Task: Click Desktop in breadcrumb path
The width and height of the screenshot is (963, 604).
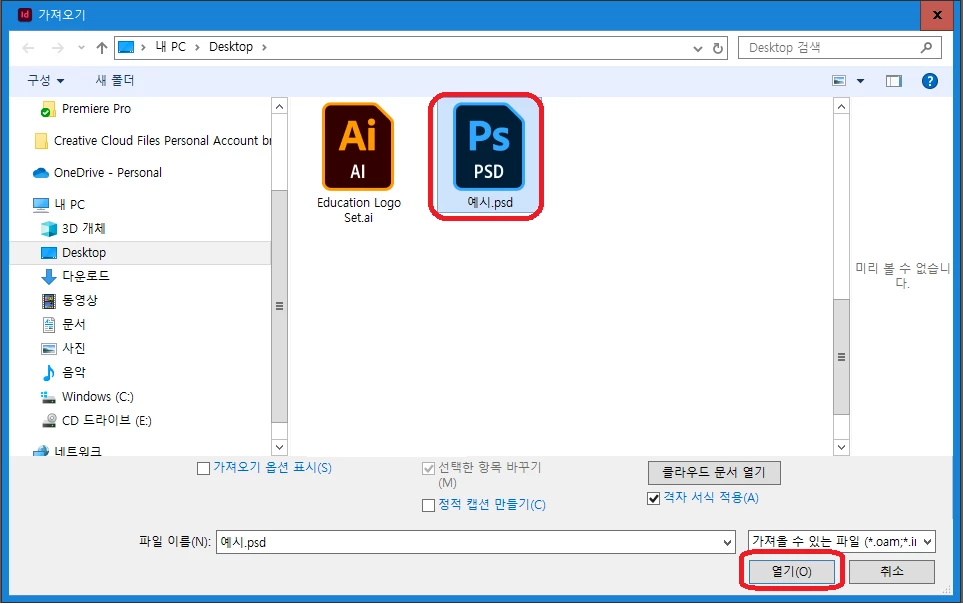Action: click(x=231, y=47)
